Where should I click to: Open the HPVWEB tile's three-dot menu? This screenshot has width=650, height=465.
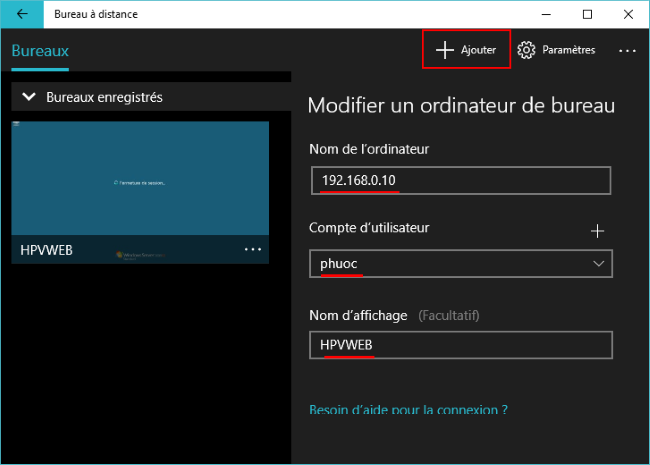(x=252, y=249)
